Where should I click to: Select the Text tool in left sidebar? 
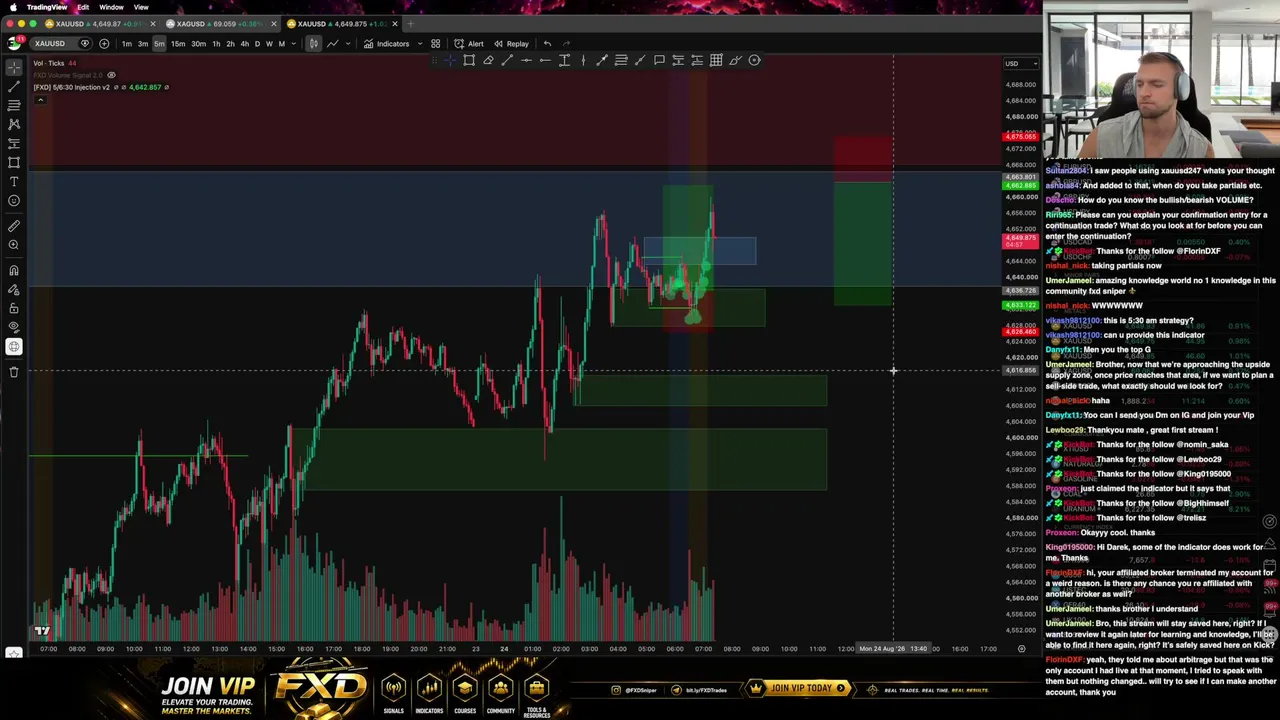pyautogui.click(x=14, y=181)
